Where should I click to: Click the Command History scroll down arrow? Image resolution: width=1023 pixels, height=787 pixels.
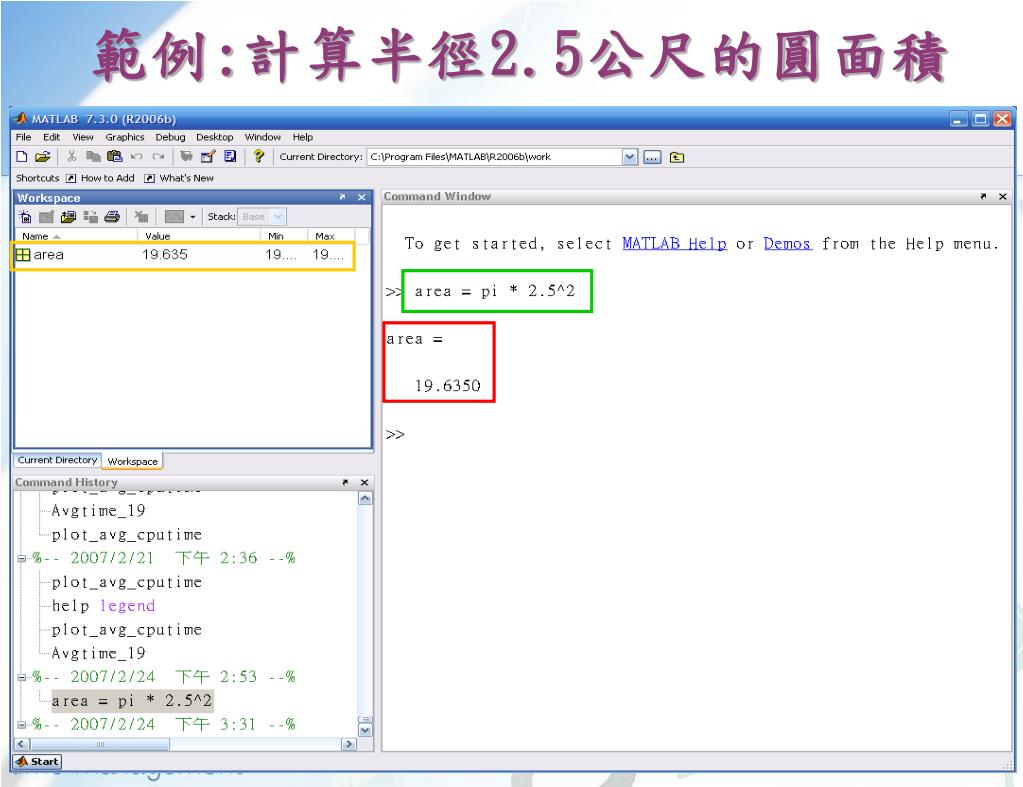click(x=365, y=731)
